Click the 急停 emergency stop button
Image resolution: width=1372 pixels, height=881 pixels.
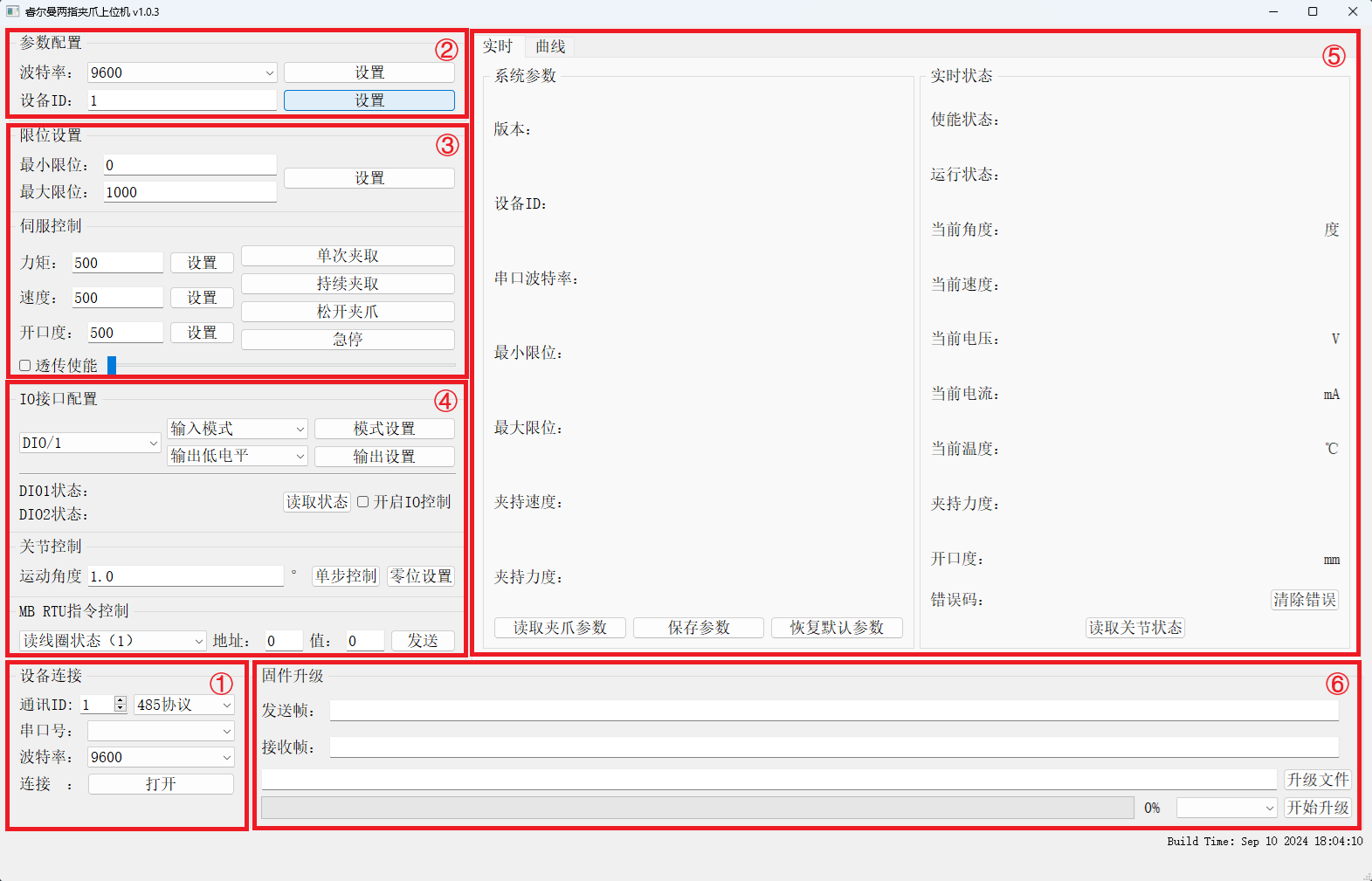(x=348, y=340)
